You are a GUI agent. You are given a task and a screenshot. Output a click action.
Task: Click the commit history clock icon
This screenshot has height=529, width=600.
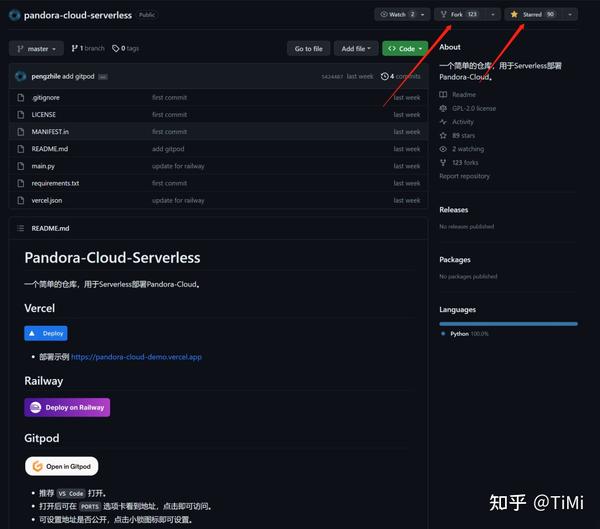385,76
